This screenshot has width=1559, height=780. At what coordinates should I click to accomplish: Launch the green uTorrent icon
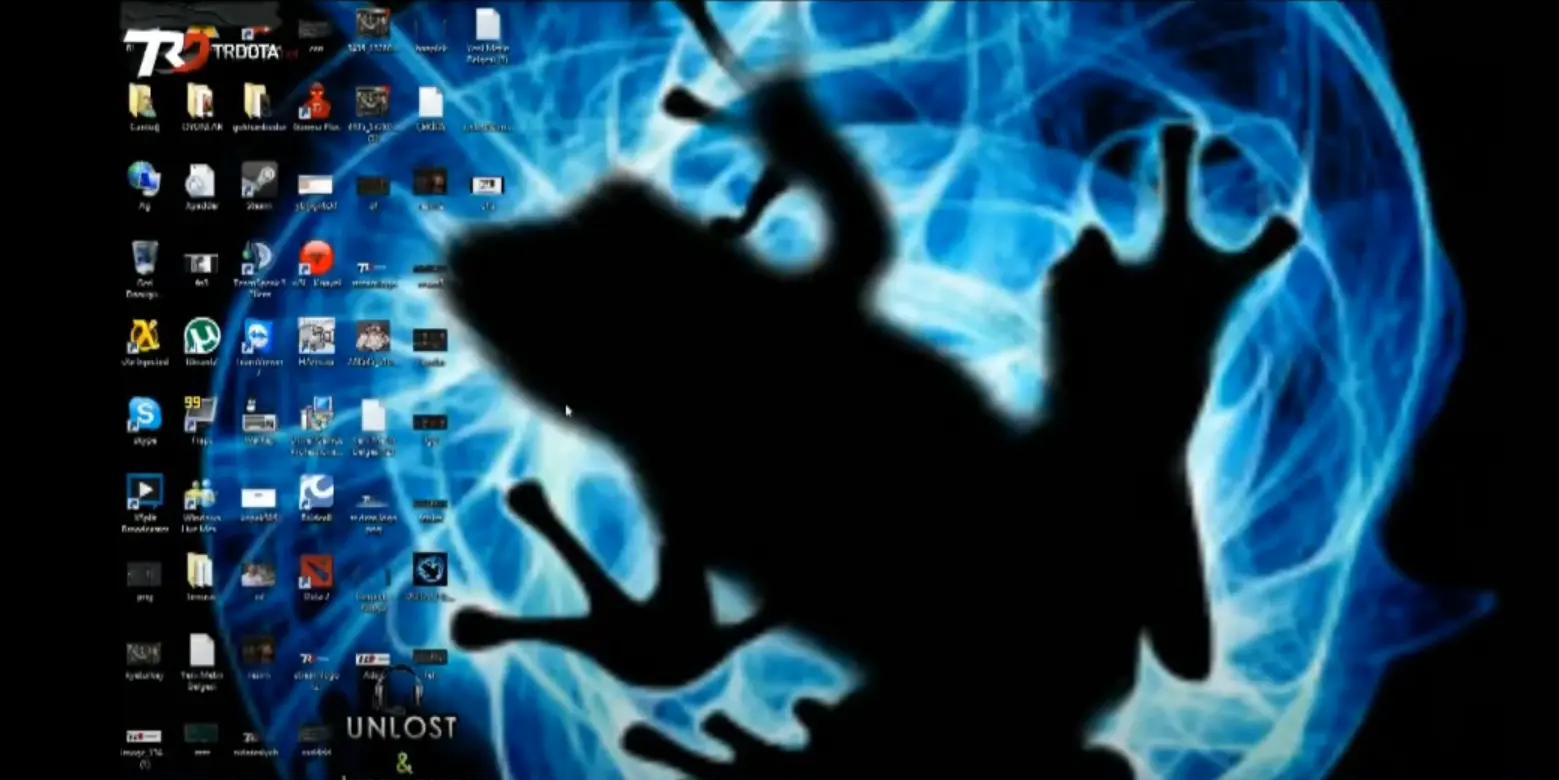point(202,337)
